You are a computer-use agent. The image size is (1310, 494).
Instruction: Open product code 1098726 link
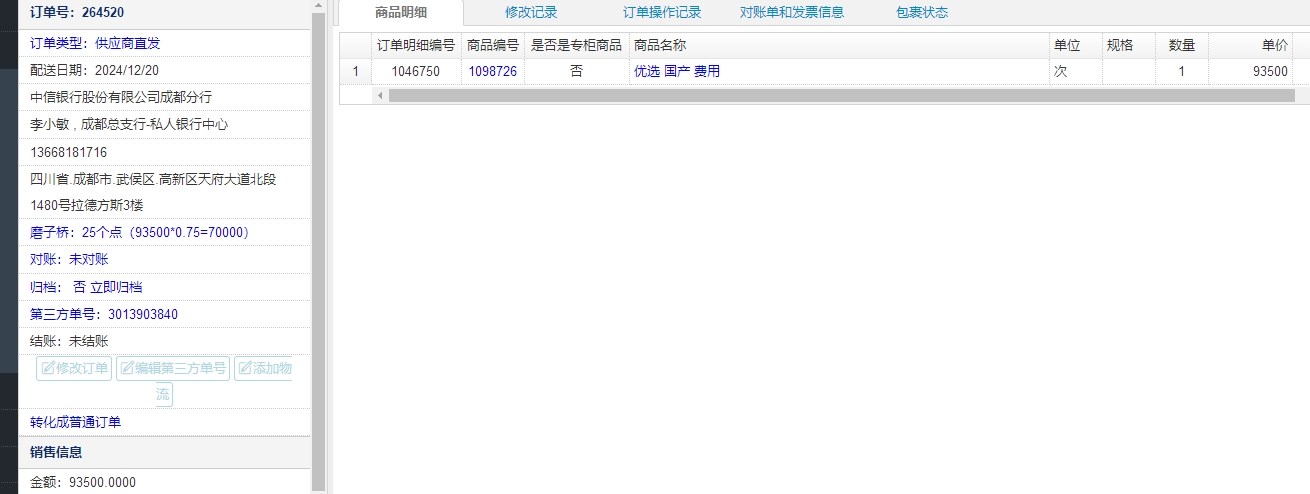click(x=493, y=71)
